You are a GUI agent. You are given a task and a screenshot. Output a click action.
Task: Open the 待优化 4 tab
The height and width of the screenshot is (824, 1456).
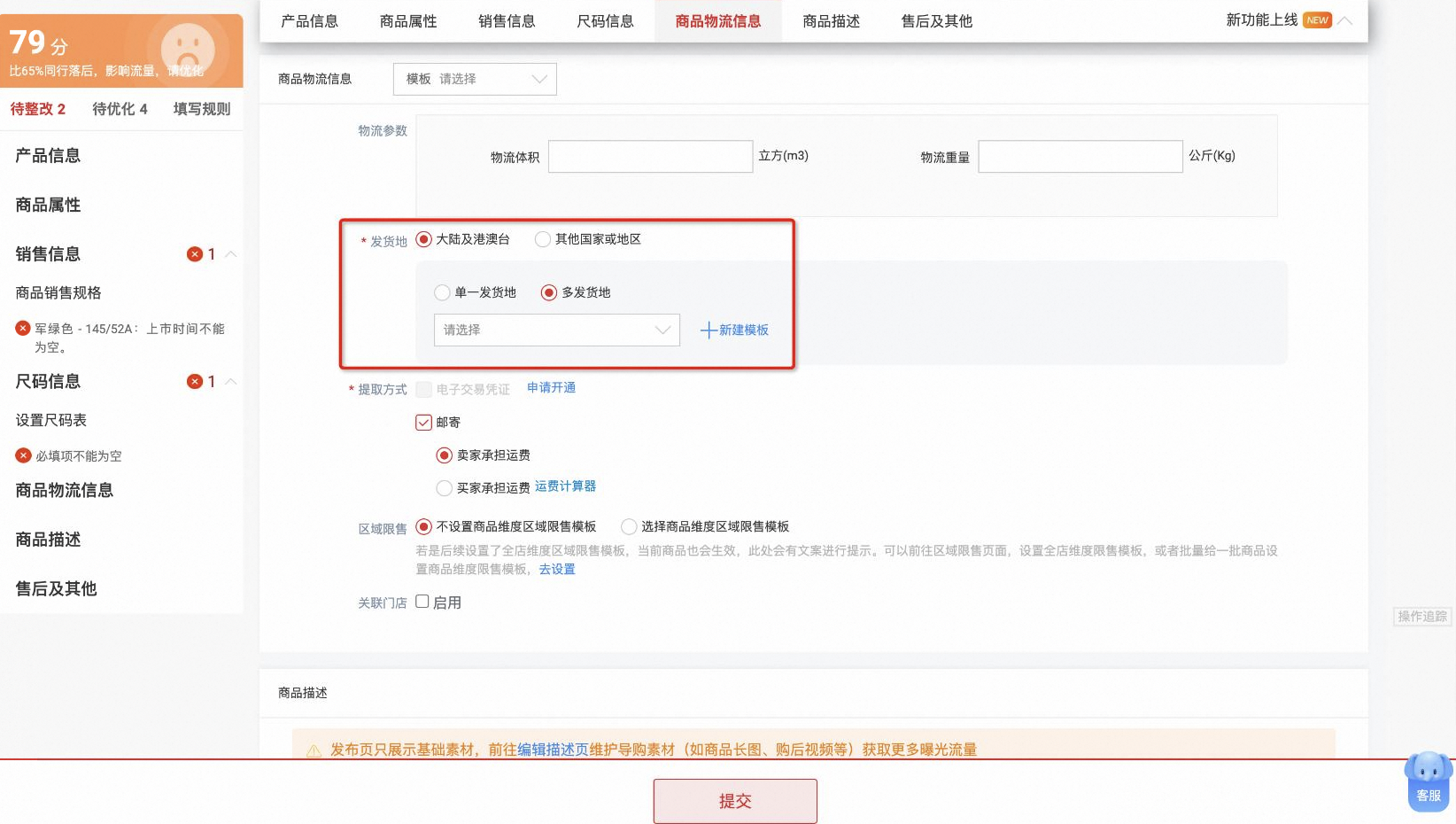[x=120, y=109]
